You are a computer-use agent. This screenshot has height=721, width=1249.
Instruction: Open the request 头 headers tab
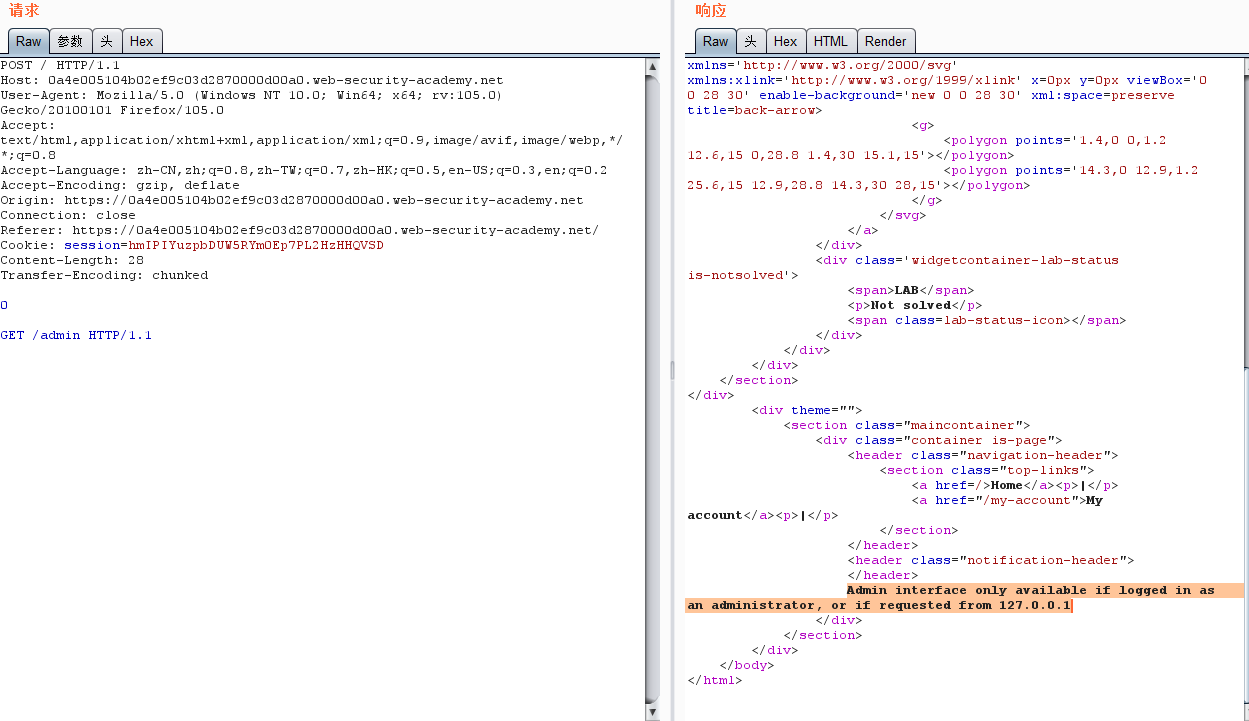[107, 41]
